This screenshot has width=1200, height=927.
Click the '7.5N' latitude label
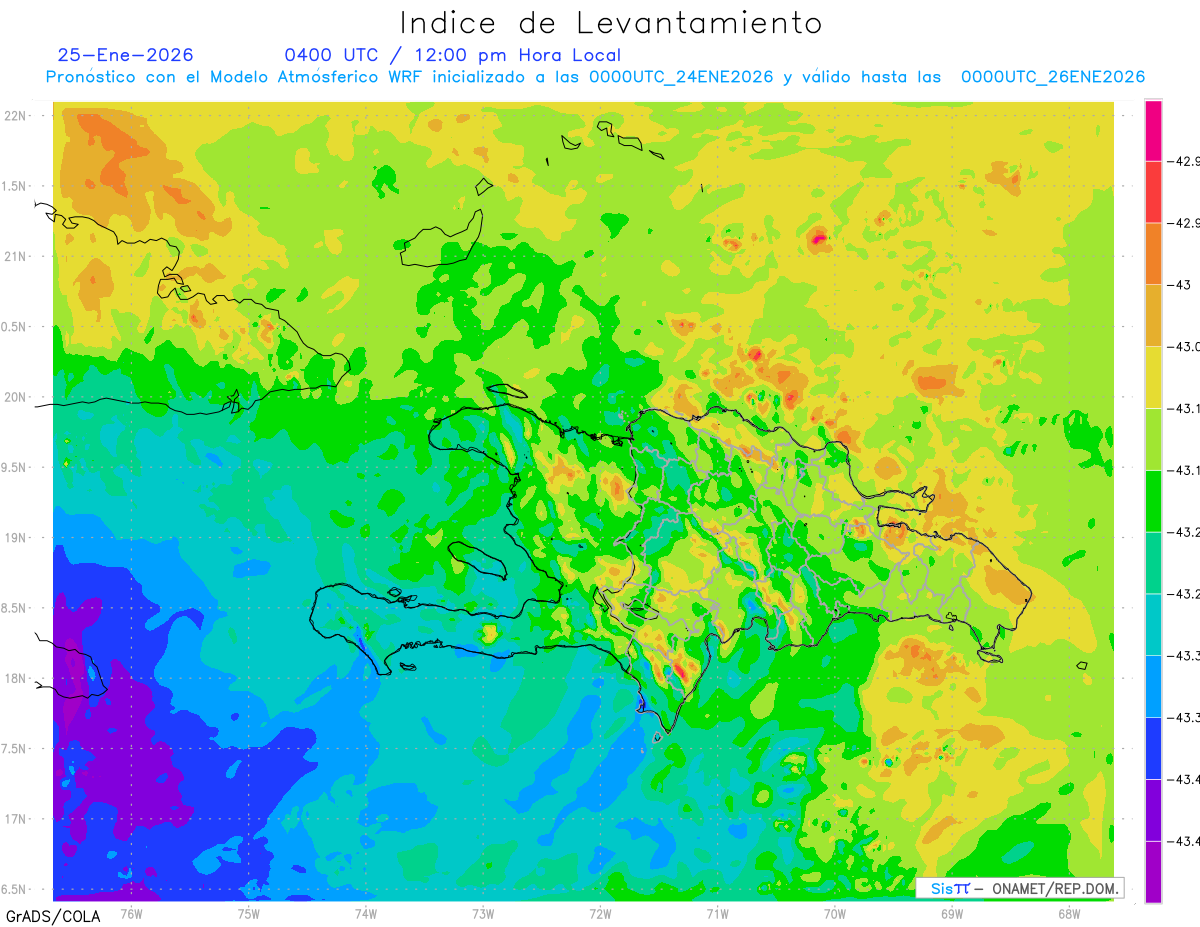coord(15,749)
